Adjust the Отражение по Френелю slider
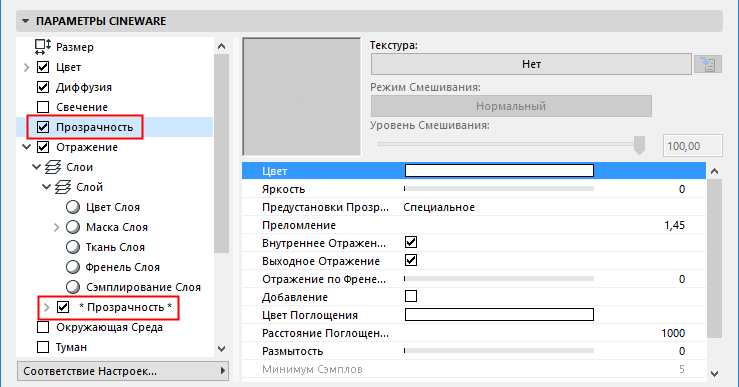Viewport: 739px width, 387px height. pos(499,279)
